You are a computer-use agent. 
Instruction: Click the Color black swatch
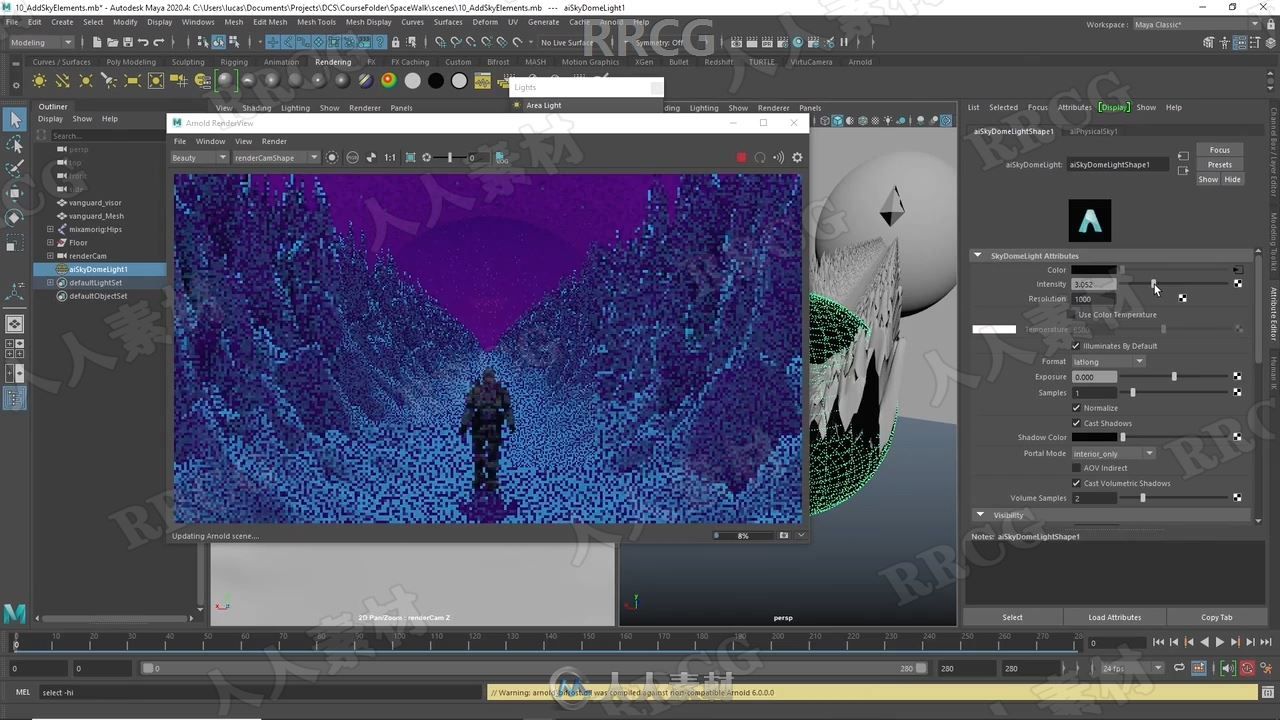point(1095,270)
